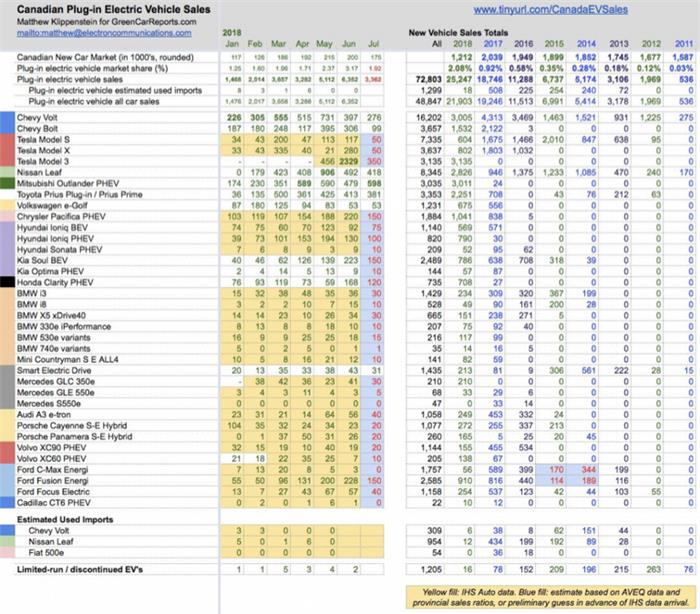The width and height of the screenshot is (700, 614).
Task: Select 'Plug-in electric vehicle market share (%)' label
Action: tap(92, 68)
